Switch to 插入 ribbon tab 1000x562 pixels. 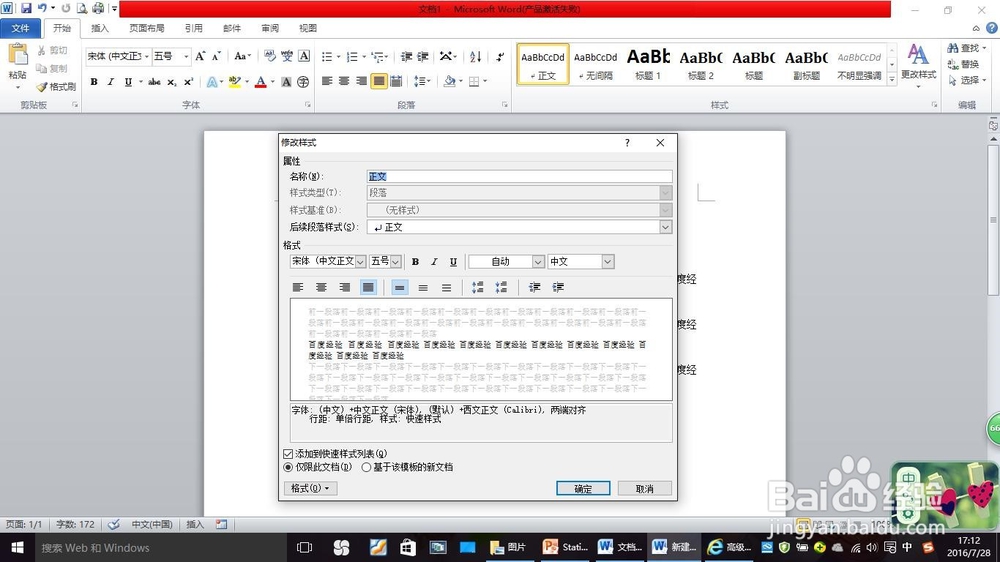pyautogui.click(x=100, y=28)
